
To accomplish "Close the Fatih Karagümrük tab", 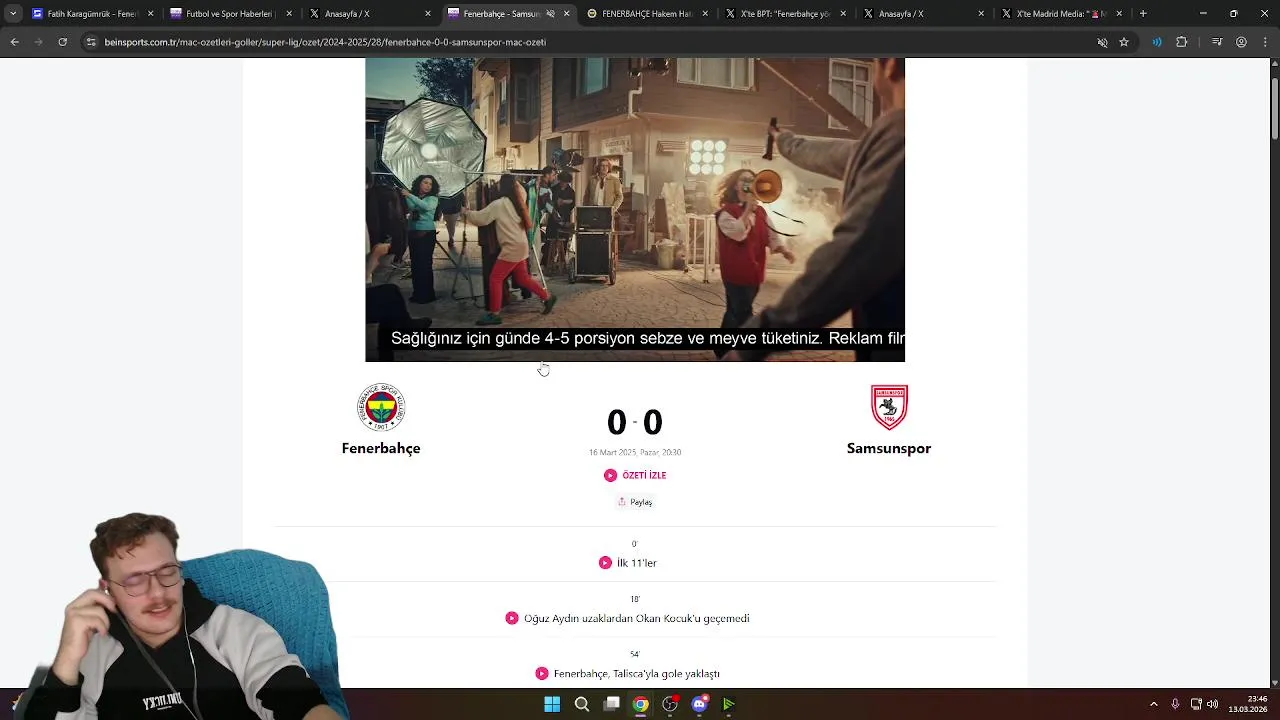I will pos(151,14).
